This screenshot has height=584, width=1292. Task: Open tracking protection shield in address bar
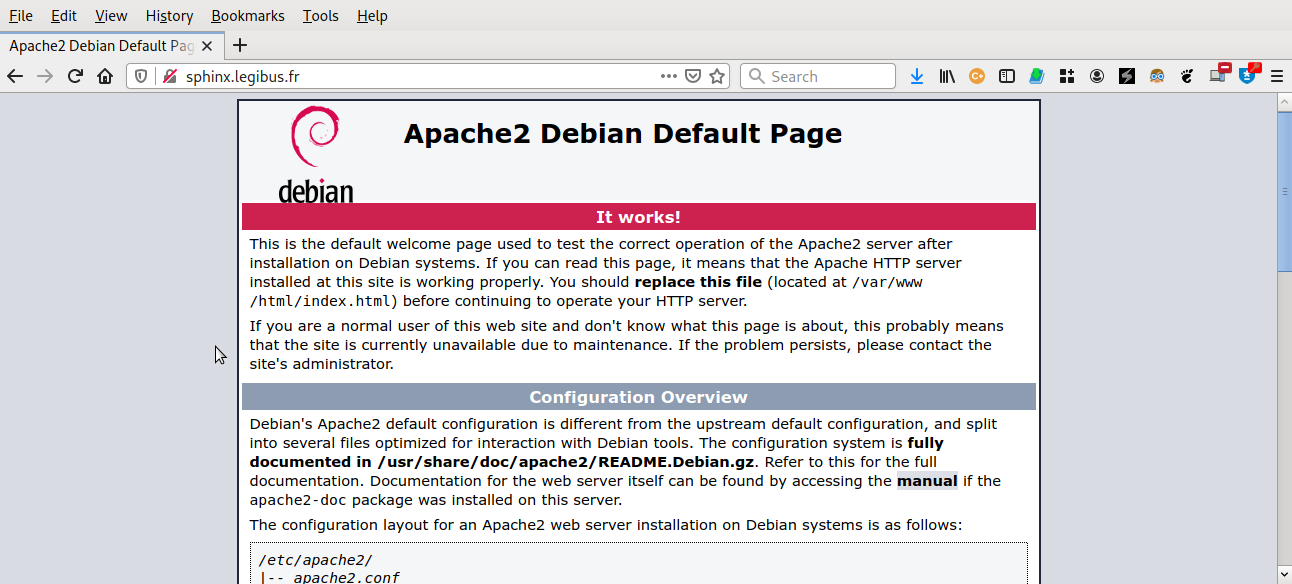(x=141, y=76)
